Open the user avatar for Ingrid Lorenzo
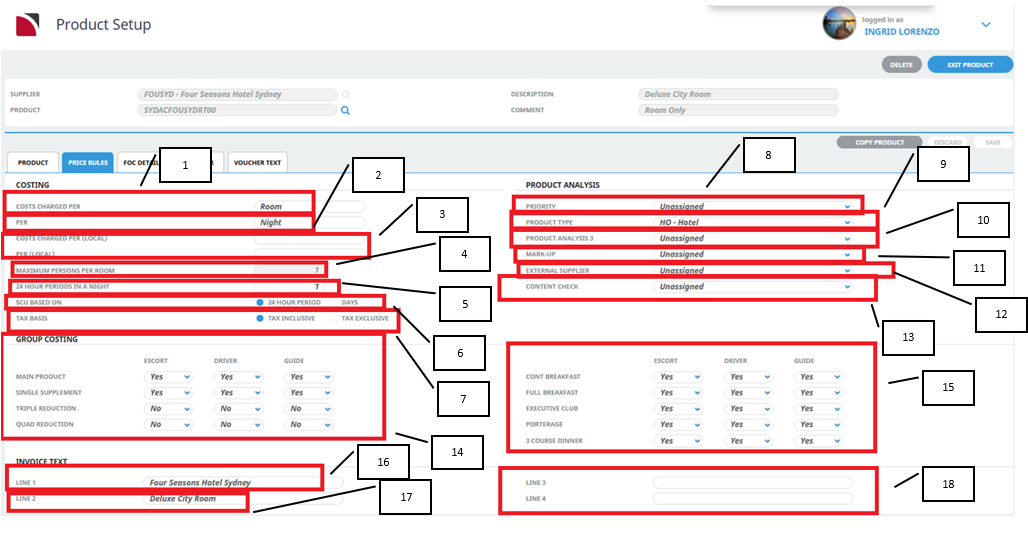Screen dimensions: 1028x547 click(839, 24)
